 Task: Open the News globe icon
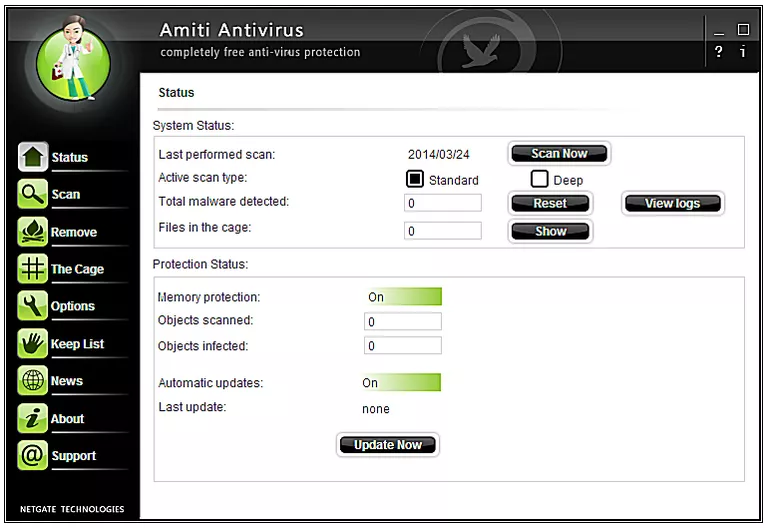coord(33,380)
